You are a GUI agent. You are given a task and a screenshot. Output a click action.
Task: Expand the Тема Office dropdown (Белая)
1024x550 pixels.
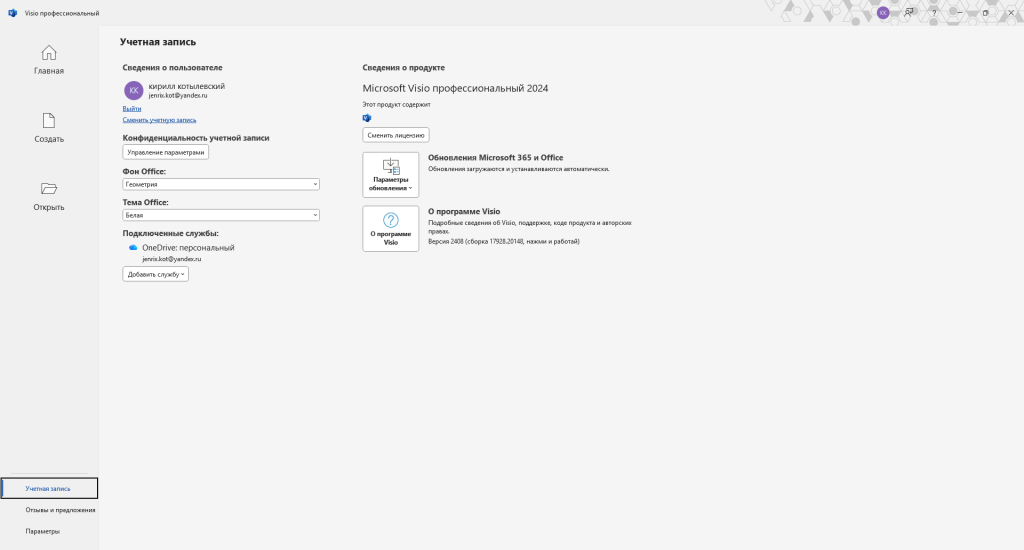[221, 215]
